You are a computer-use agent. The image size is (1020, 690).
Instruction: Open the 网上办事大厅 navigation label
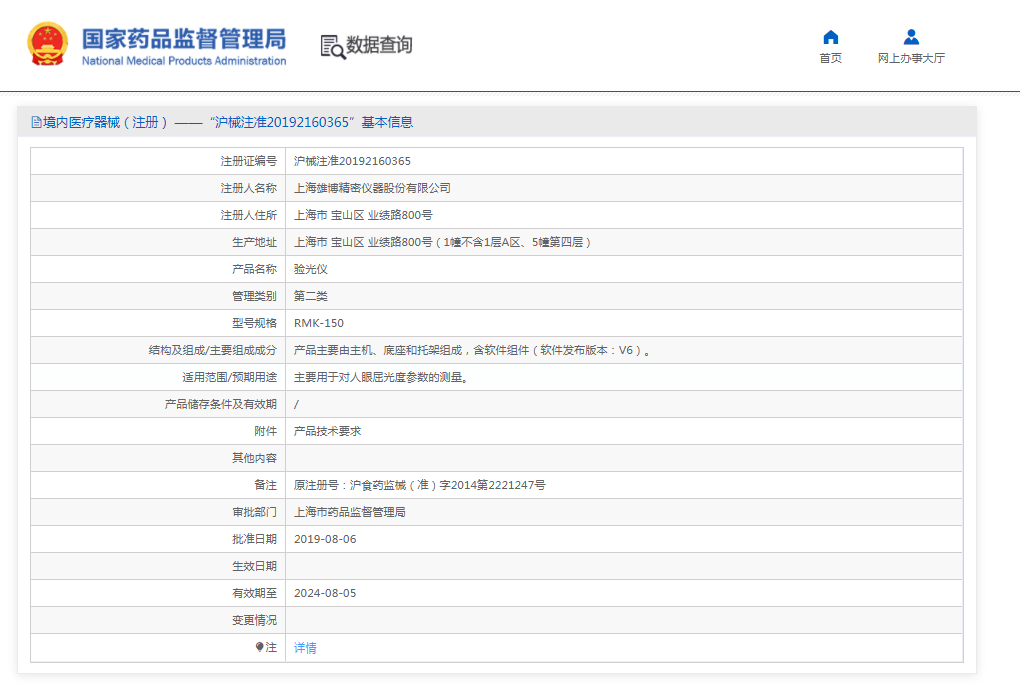(911, 58)
